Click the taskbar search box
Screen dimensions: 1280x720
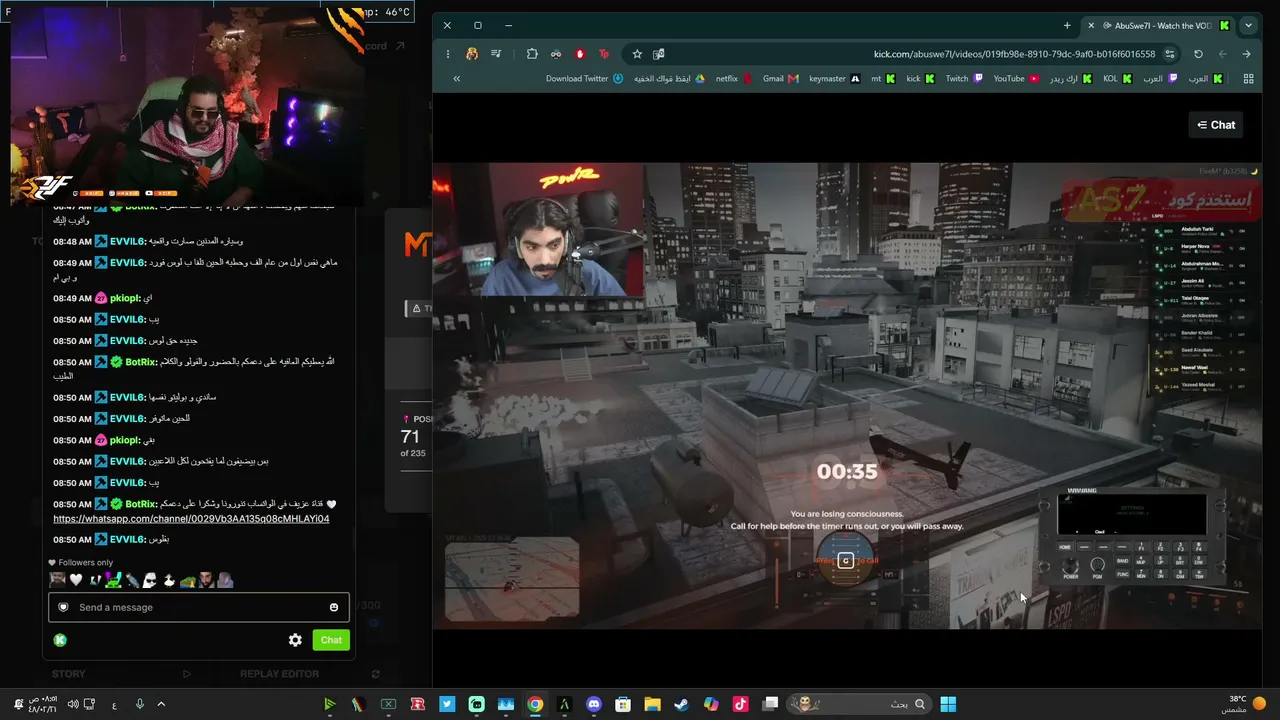(x=860, y=704)
